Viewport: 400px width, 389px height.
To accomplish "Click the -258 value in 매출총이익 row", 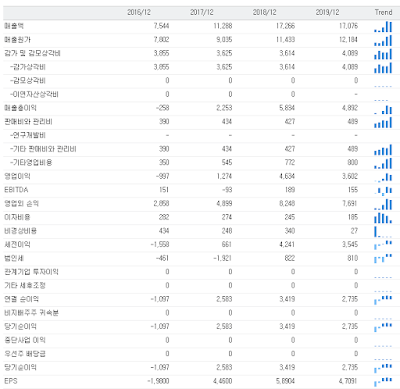I will tap(163, 108).
